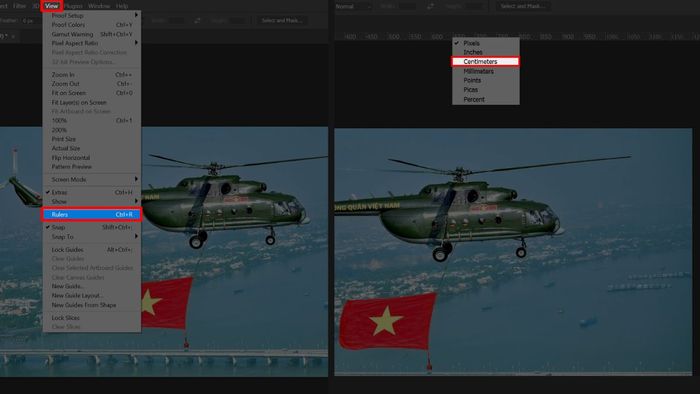Open the Plugins menu
The height and width of the screenshot is (394, 700).
click(74, 6)
